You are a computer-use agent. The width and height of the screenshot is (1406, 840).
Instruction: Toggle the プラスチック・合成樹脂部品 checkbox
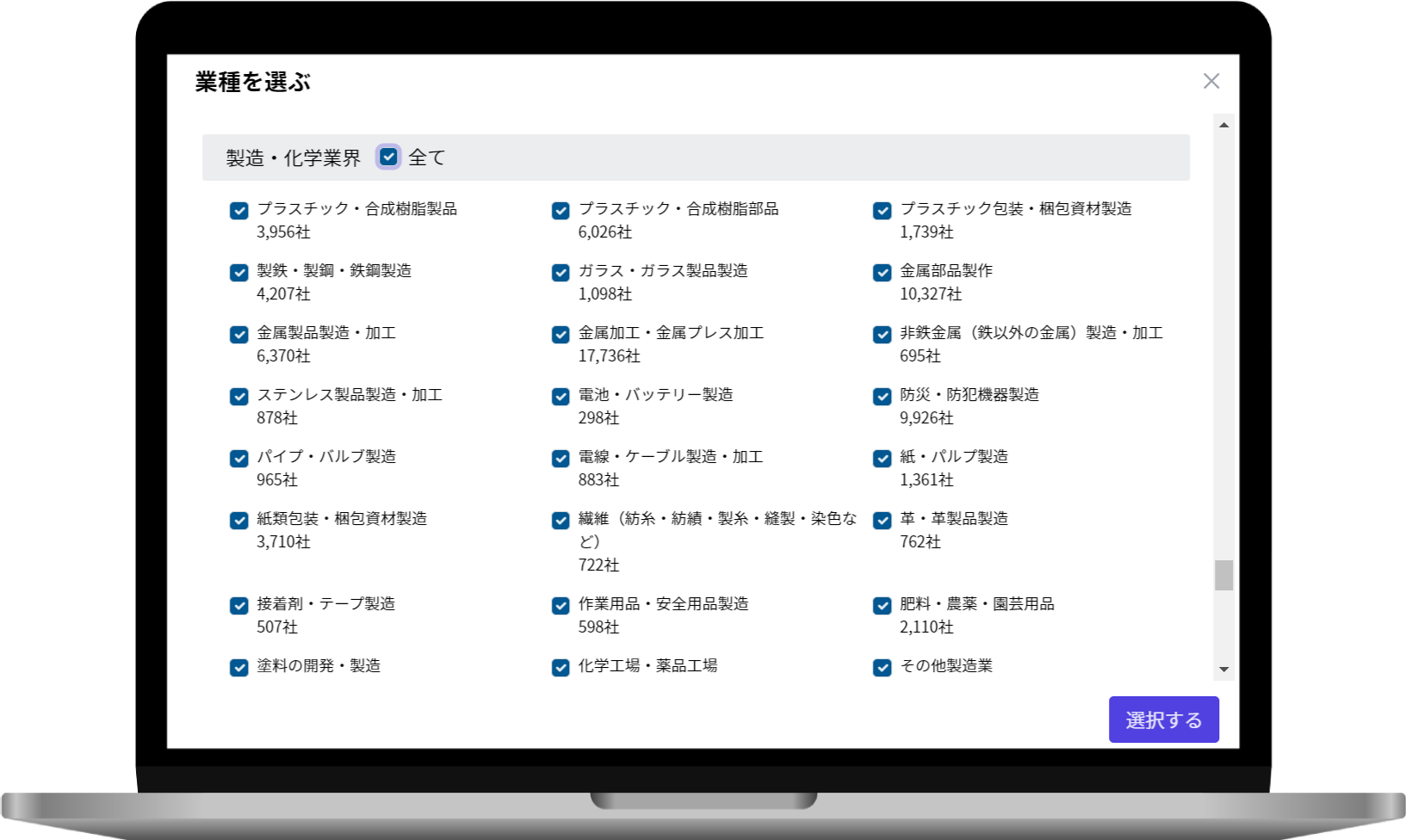pyautogui.click(x=561, y=211)
